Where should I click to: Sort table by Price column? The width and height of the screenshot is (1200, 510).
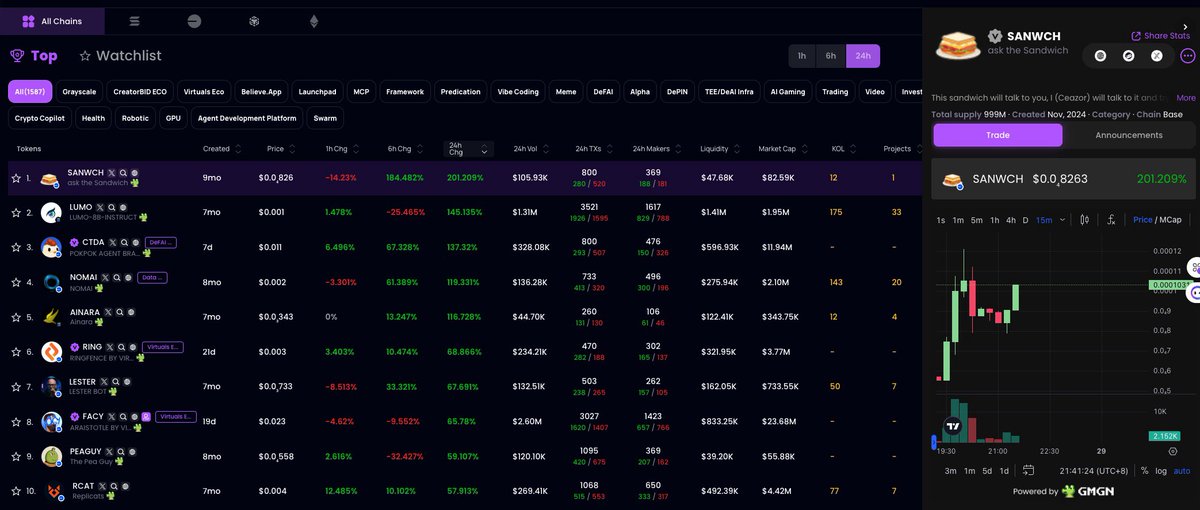pyautogui.click(x=280, y=149)
